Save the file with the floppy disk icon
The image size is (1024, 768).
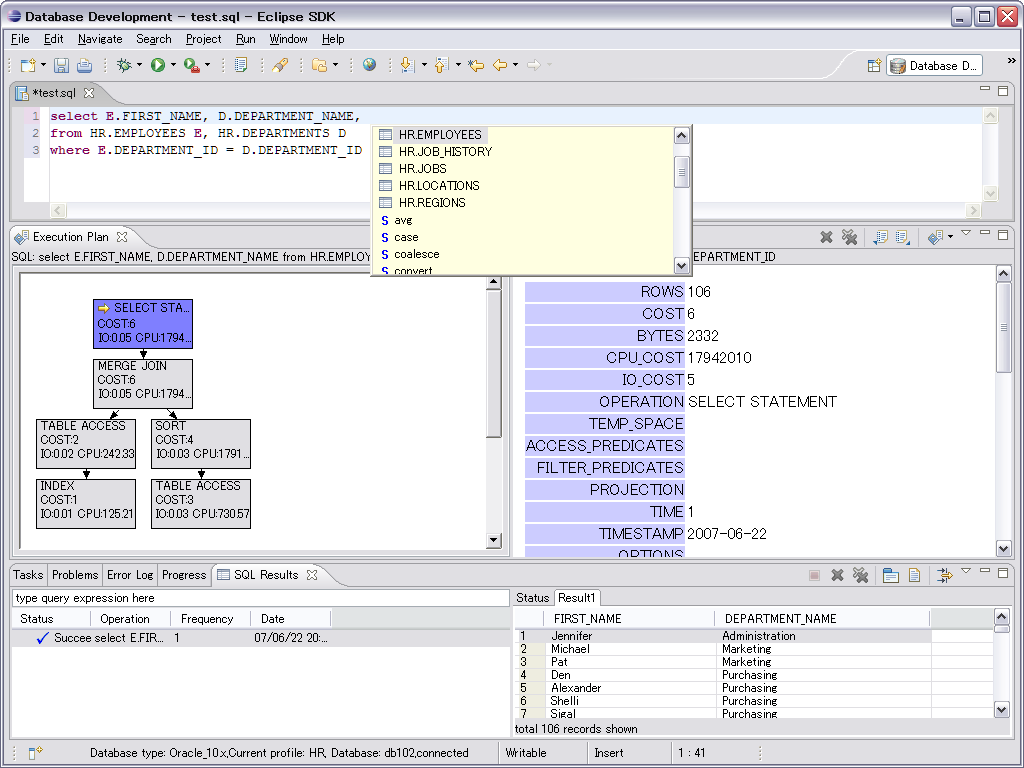coord(61,65)
